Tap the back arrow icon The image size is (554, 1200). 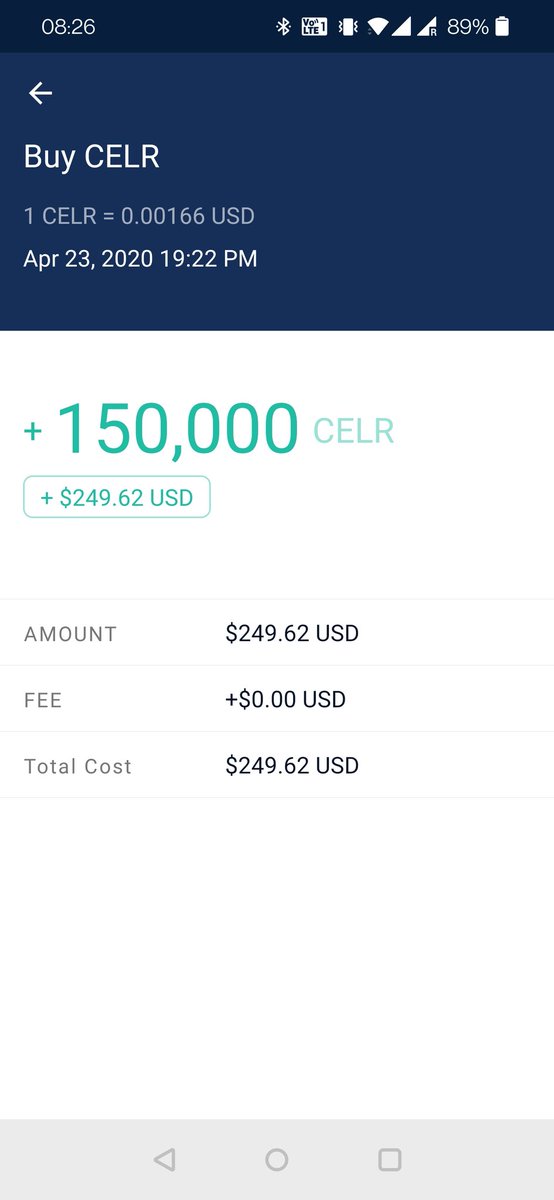40,93
